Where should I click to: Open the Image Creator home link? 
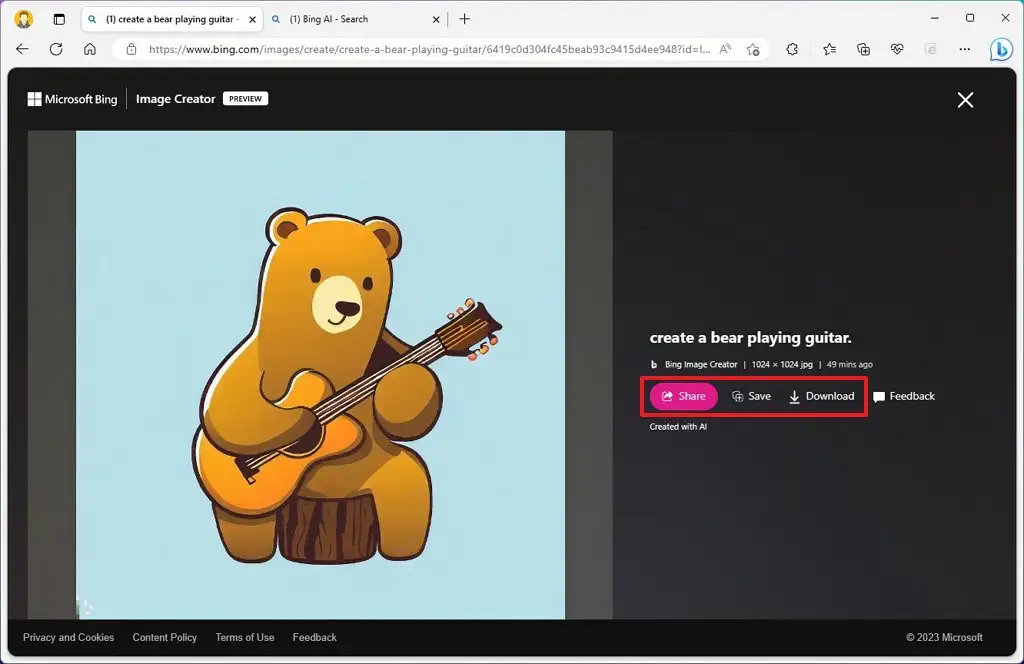(x=175, y=99)
